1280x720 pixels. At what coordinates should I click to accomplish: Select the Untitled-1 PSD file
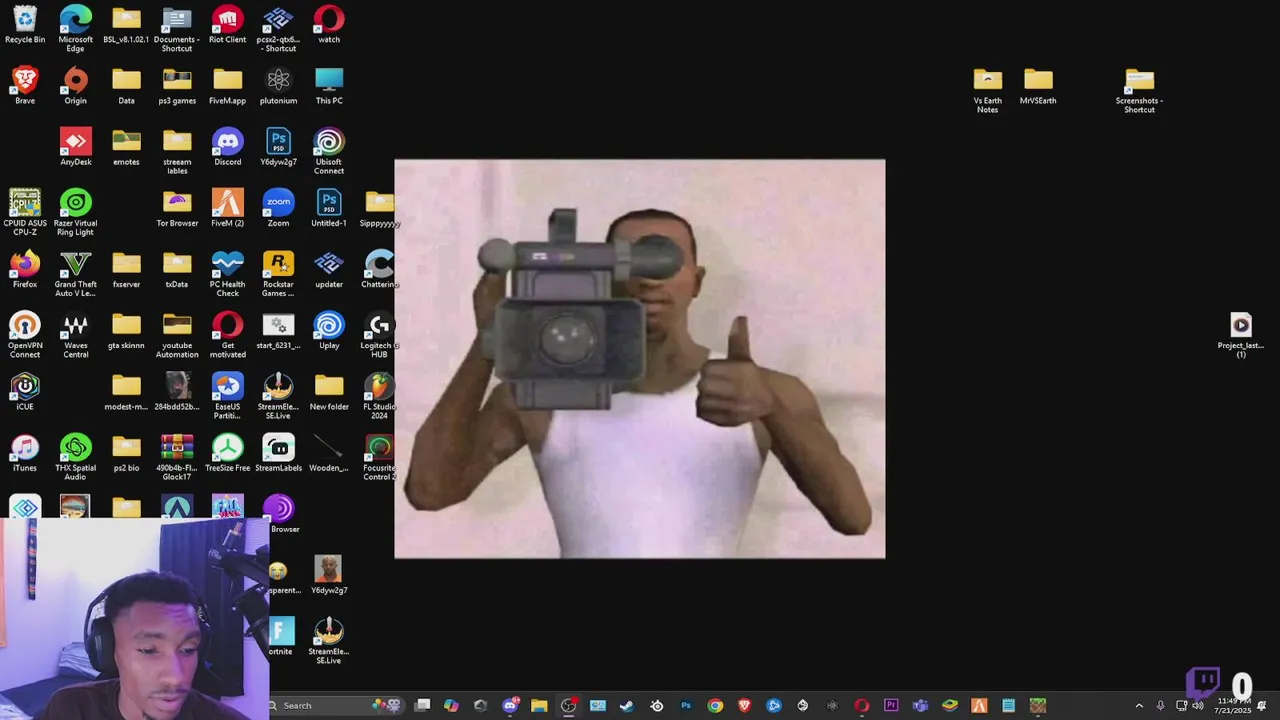click(329, 207)
